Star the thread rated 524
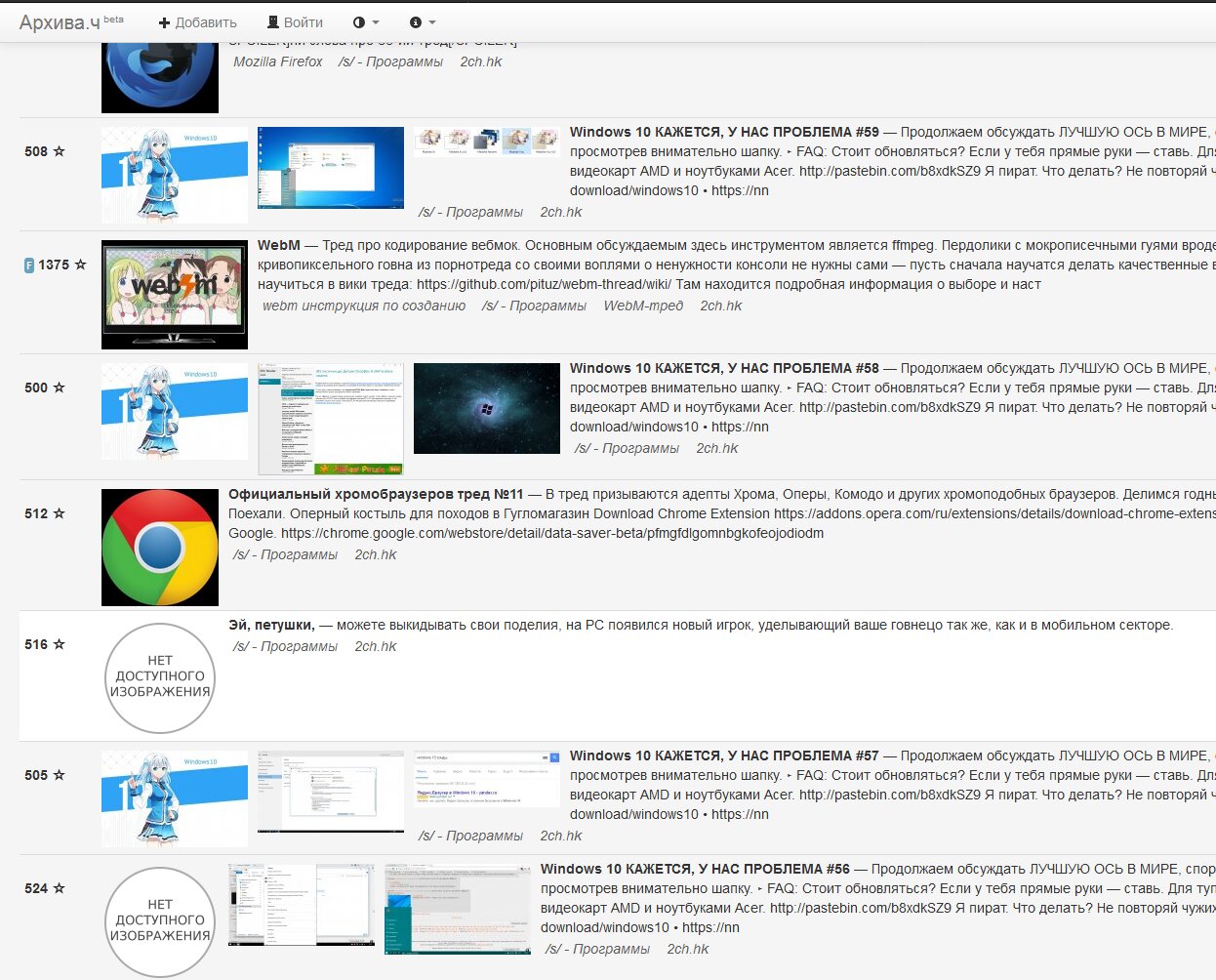 click(59, 888)
